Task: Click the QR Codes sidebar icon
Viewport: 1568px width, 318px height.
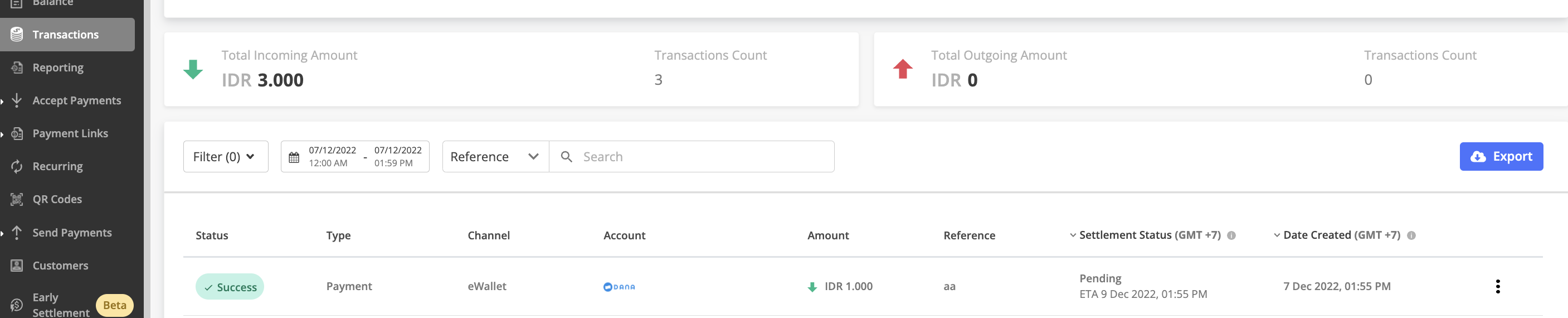Action: [17, 199]
